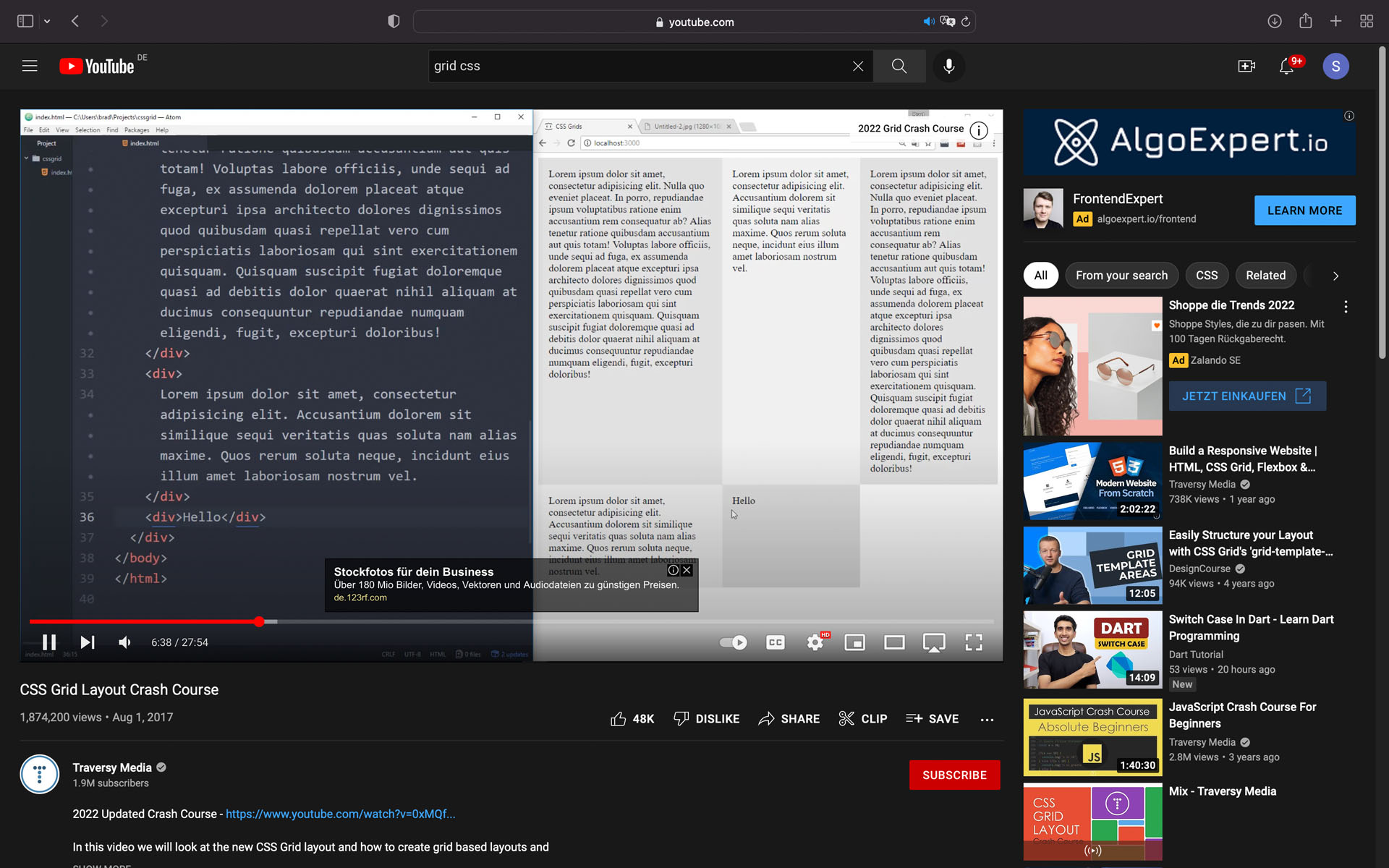Viewport: 1389px width, 868px height.
Task: Share the video
Action: (789, 718)
